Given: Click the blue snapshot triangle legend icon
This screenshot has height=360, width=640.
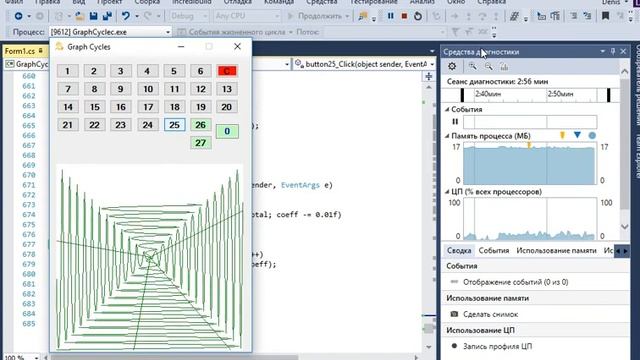Looking at the screenshot, I should pos(577,135).
